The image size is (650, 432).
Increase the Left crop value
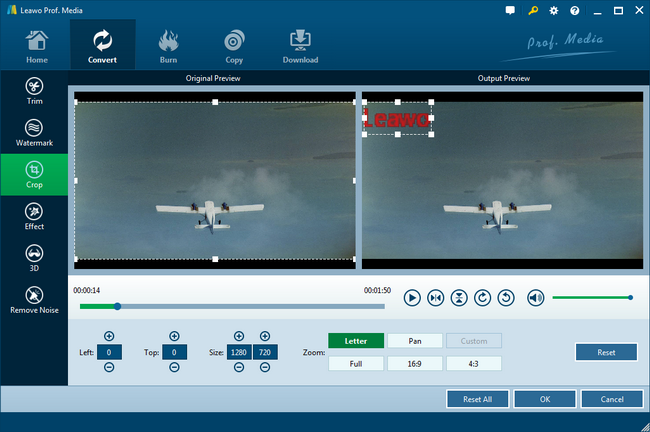(x=109, y=336)
